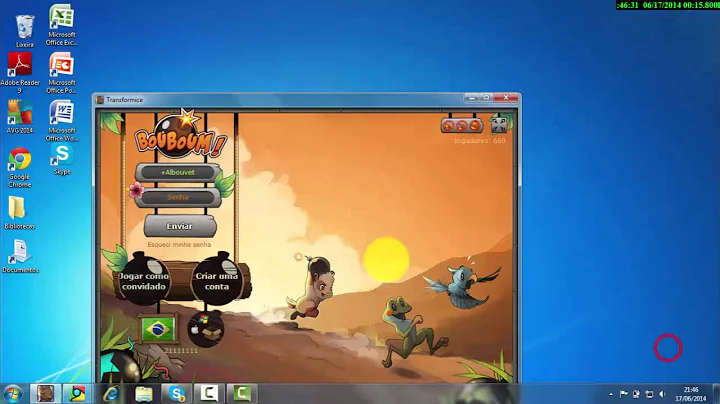Viewport: 720px width, 404px height.
Task: Click the Transformice window title bar text
Action: pos(124,100)
